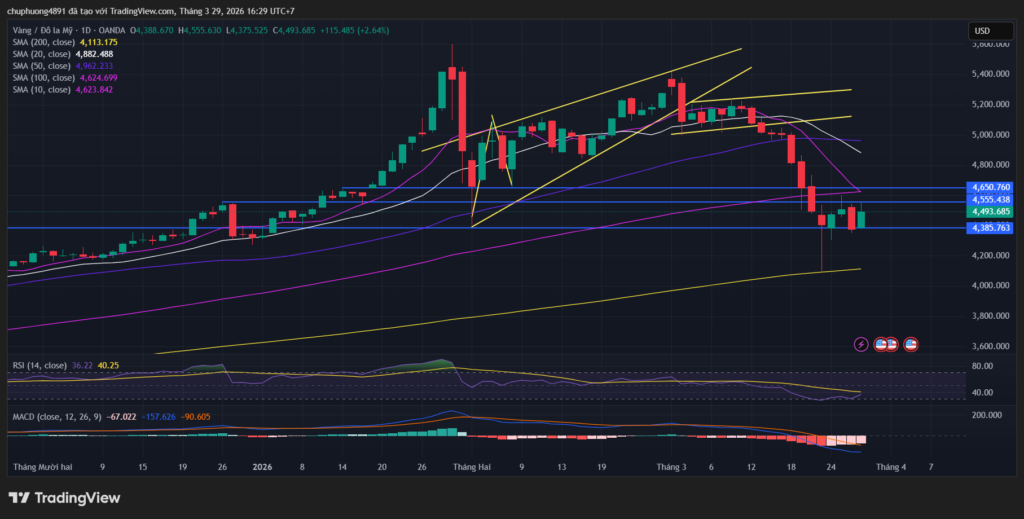Screen dimensions: 1024x519
Task: Click the purple lightning bolt icon
Action: 861,344
